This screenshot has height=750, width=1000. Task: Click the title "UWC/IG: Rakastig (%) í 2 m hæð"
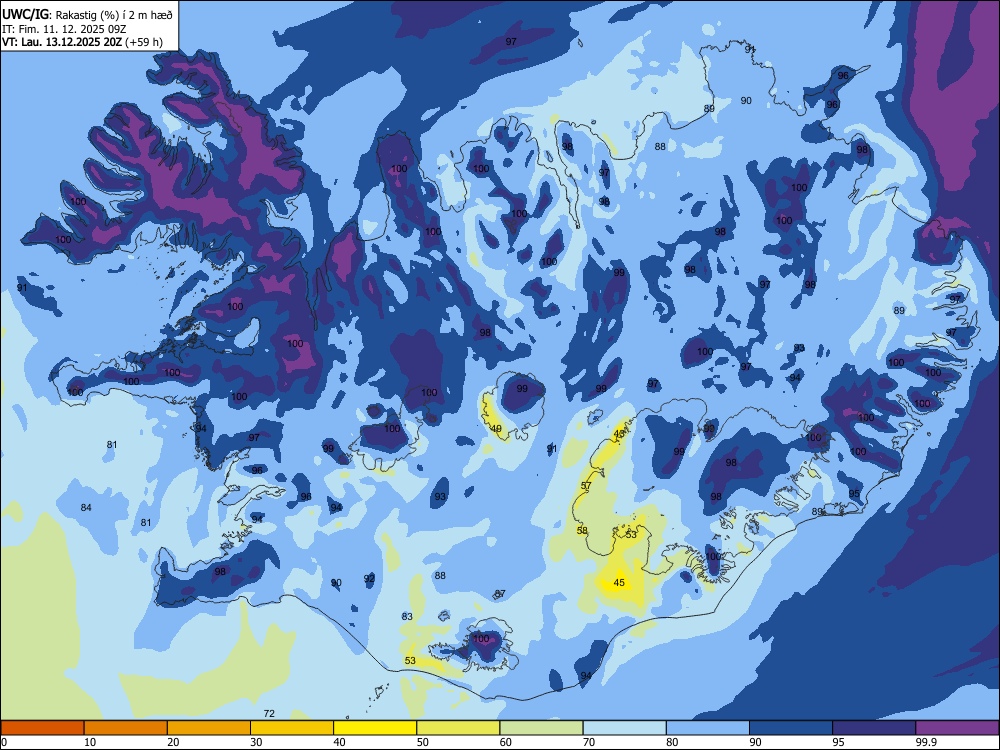coord(87,14)
